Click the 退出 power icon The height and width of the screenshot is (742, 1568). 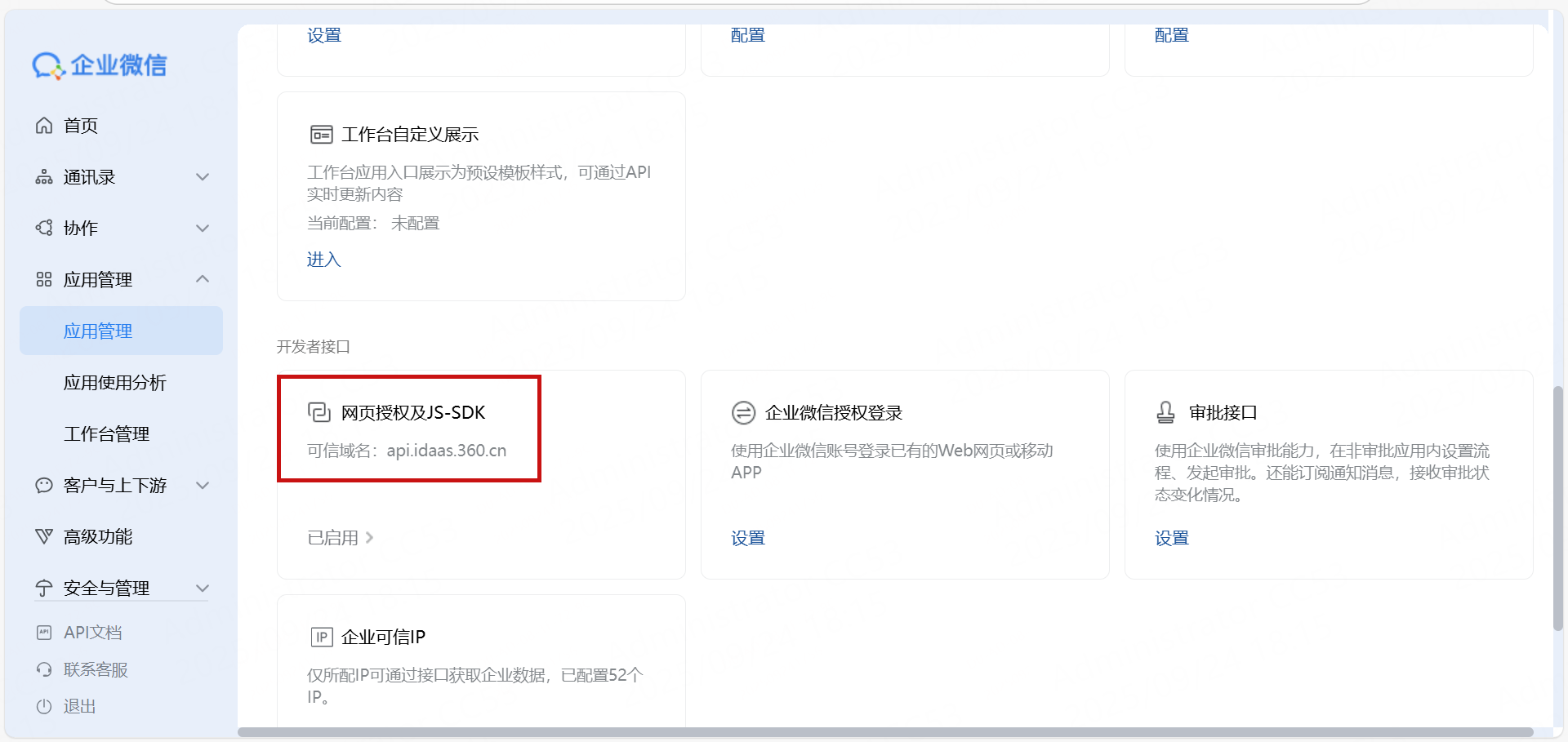44,706
